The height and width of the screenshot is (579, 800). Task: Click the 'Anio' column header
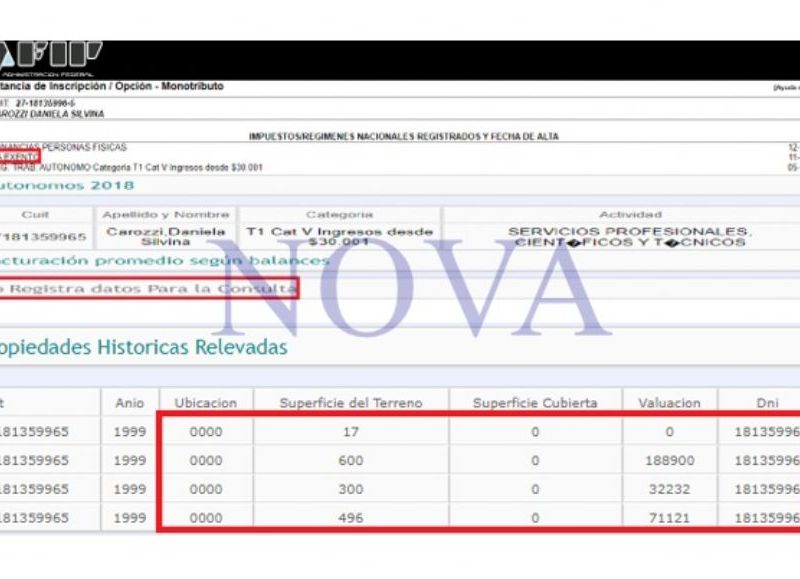coord(129,402)
